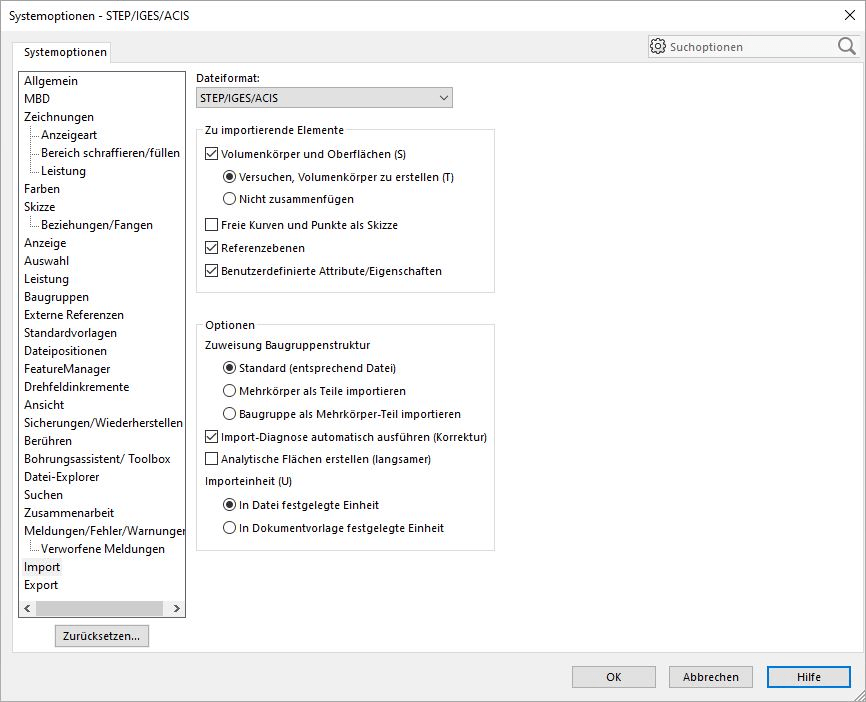
Task: Select Baugruppe als Mehrkörper-Teil importieren
Action: (x=228, y=413)
